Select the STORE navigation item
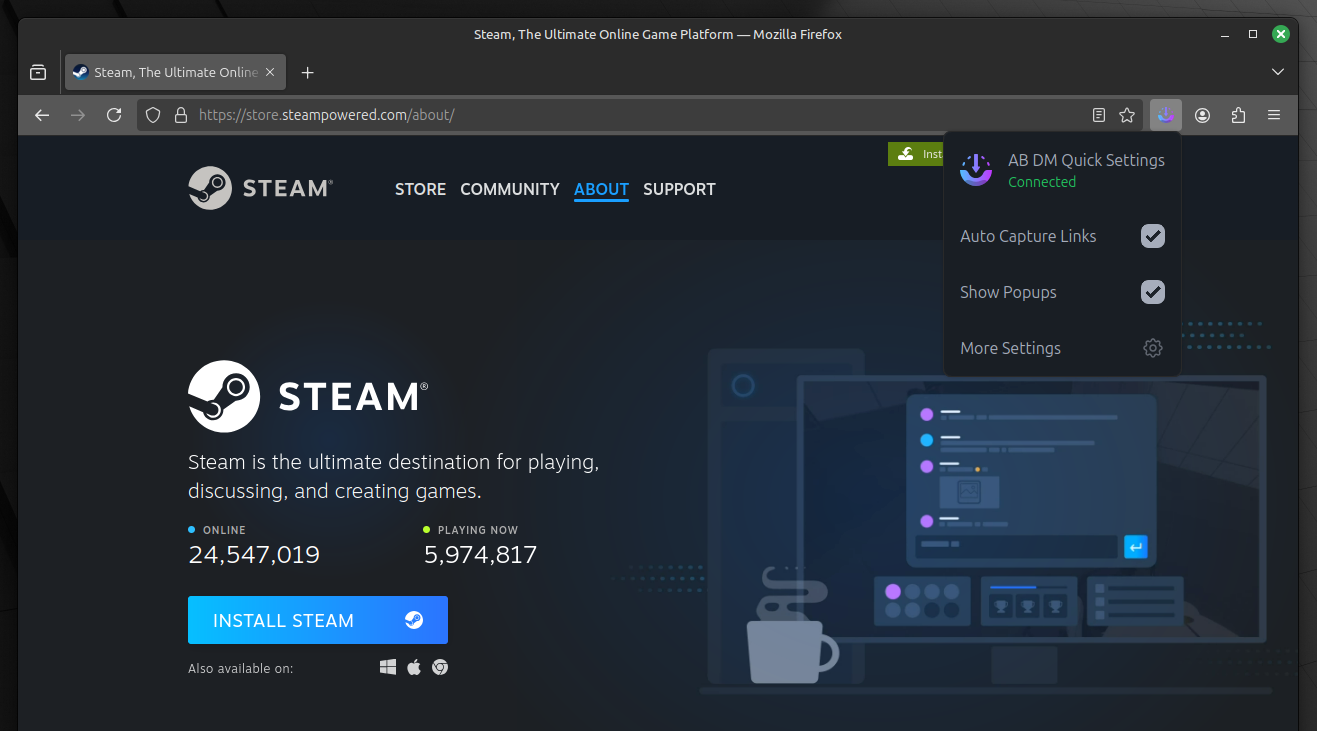The image size is (1317, 731). 420,189
